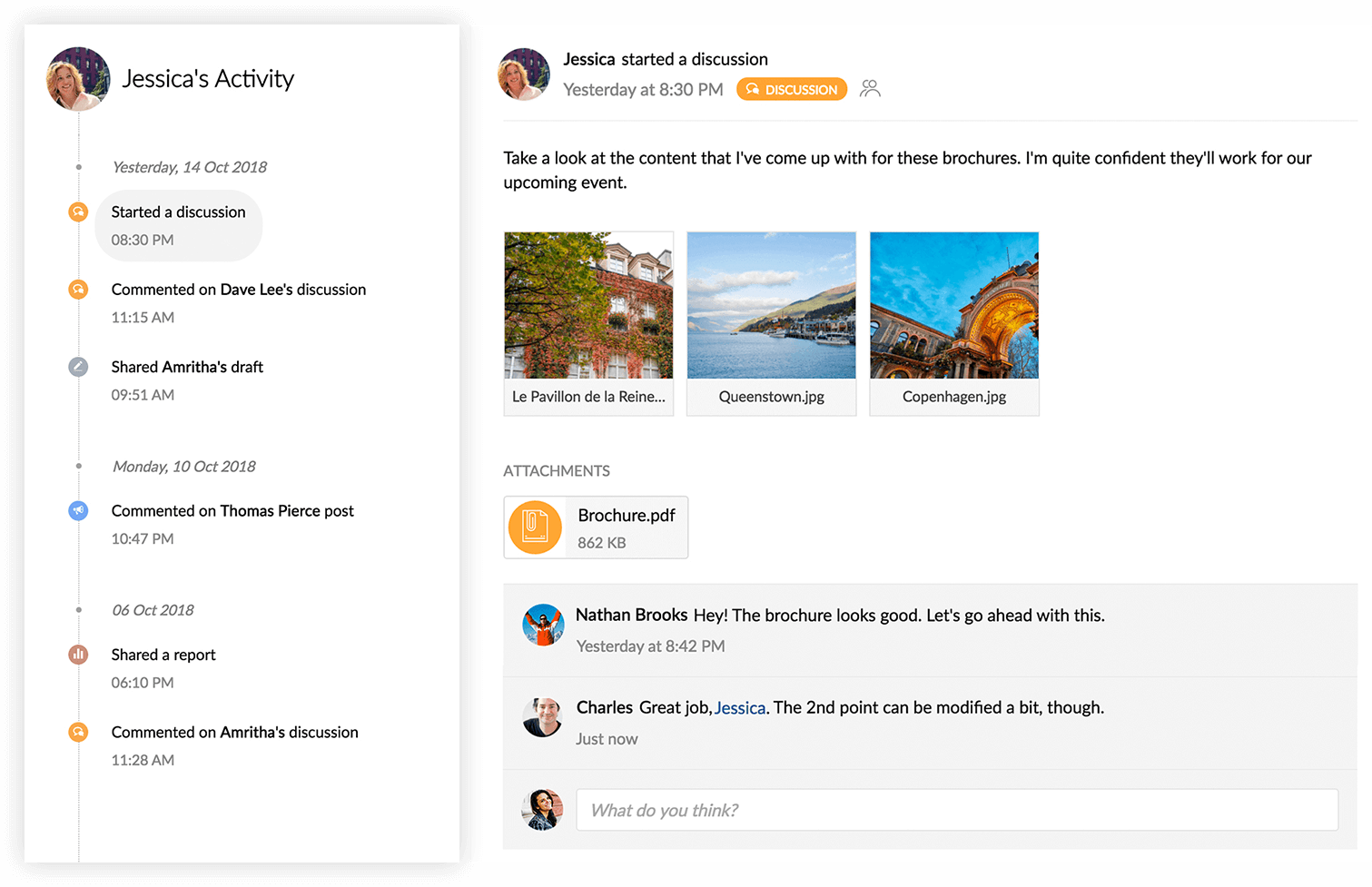Click the blue megaphone icon for Thomas Pierce post
The image size is (1372, 887).
coord(79,510)
